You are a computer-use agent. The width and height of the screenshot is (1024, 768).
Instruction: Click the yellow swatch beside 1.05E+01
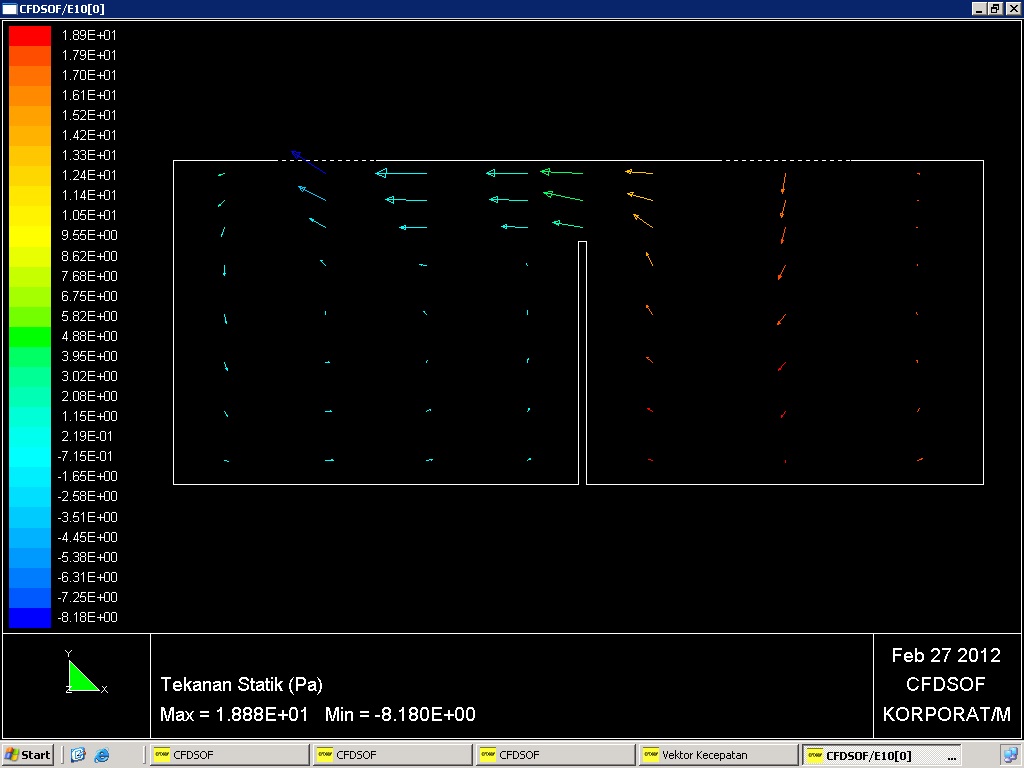click(30, 216)
